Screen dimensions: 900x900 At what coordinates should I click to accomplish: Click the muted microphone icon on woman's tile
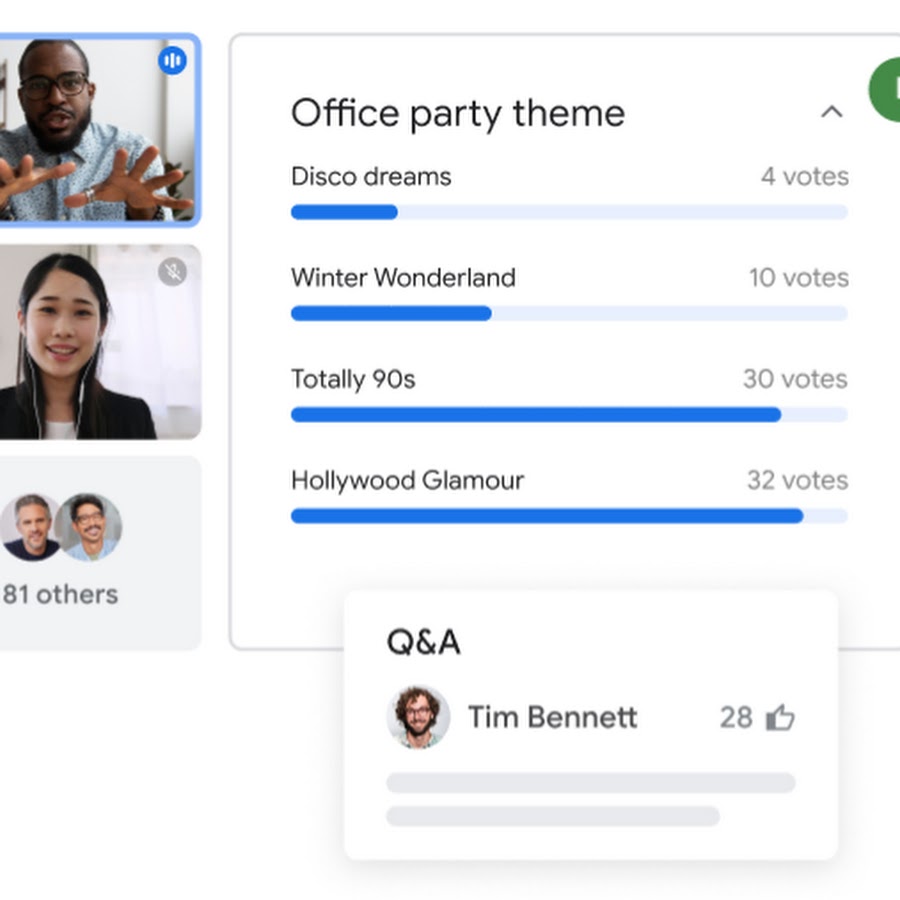tap(172, 271)
